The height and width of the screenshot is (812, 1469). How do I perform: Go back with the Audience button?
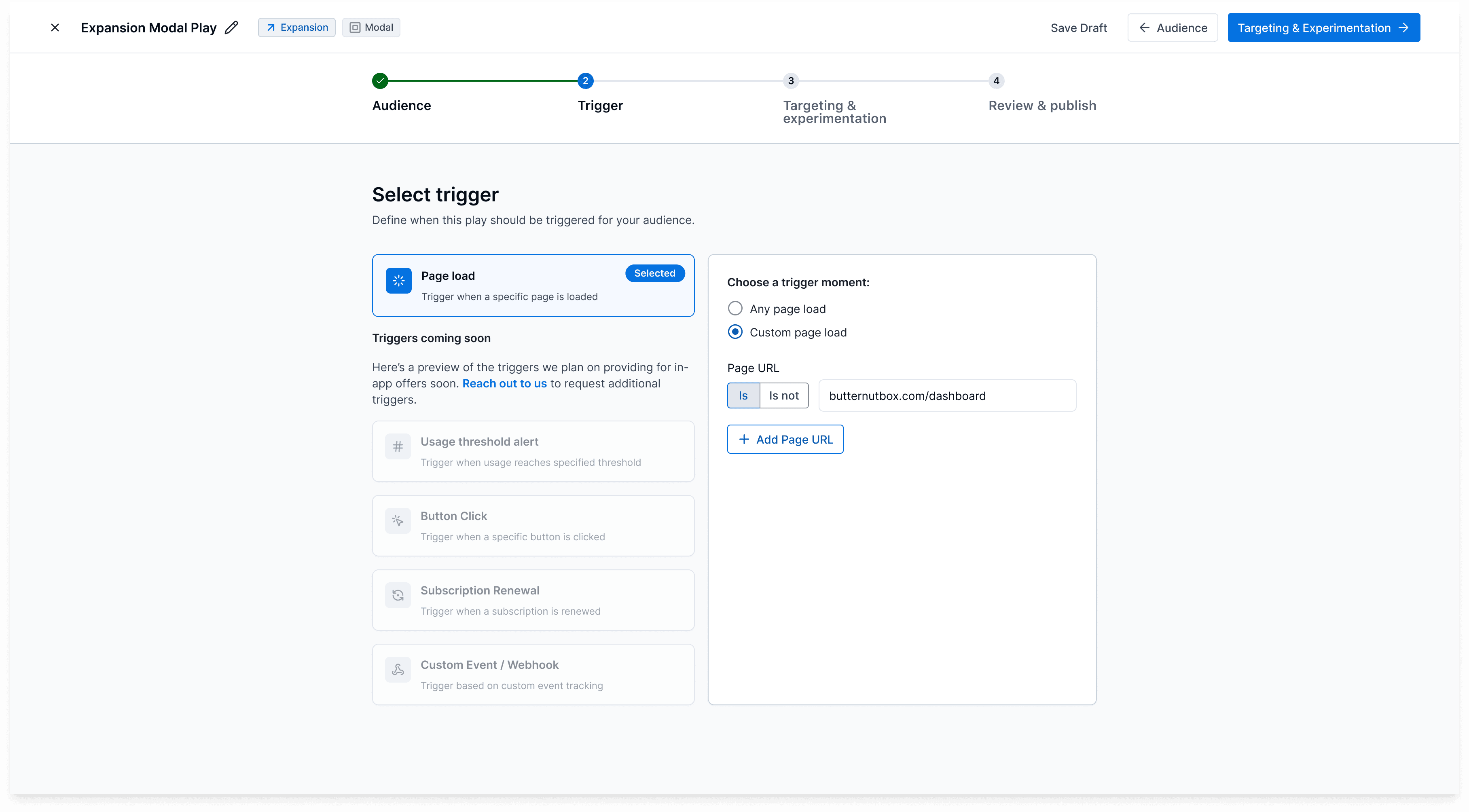click(x=1173, y=28)
